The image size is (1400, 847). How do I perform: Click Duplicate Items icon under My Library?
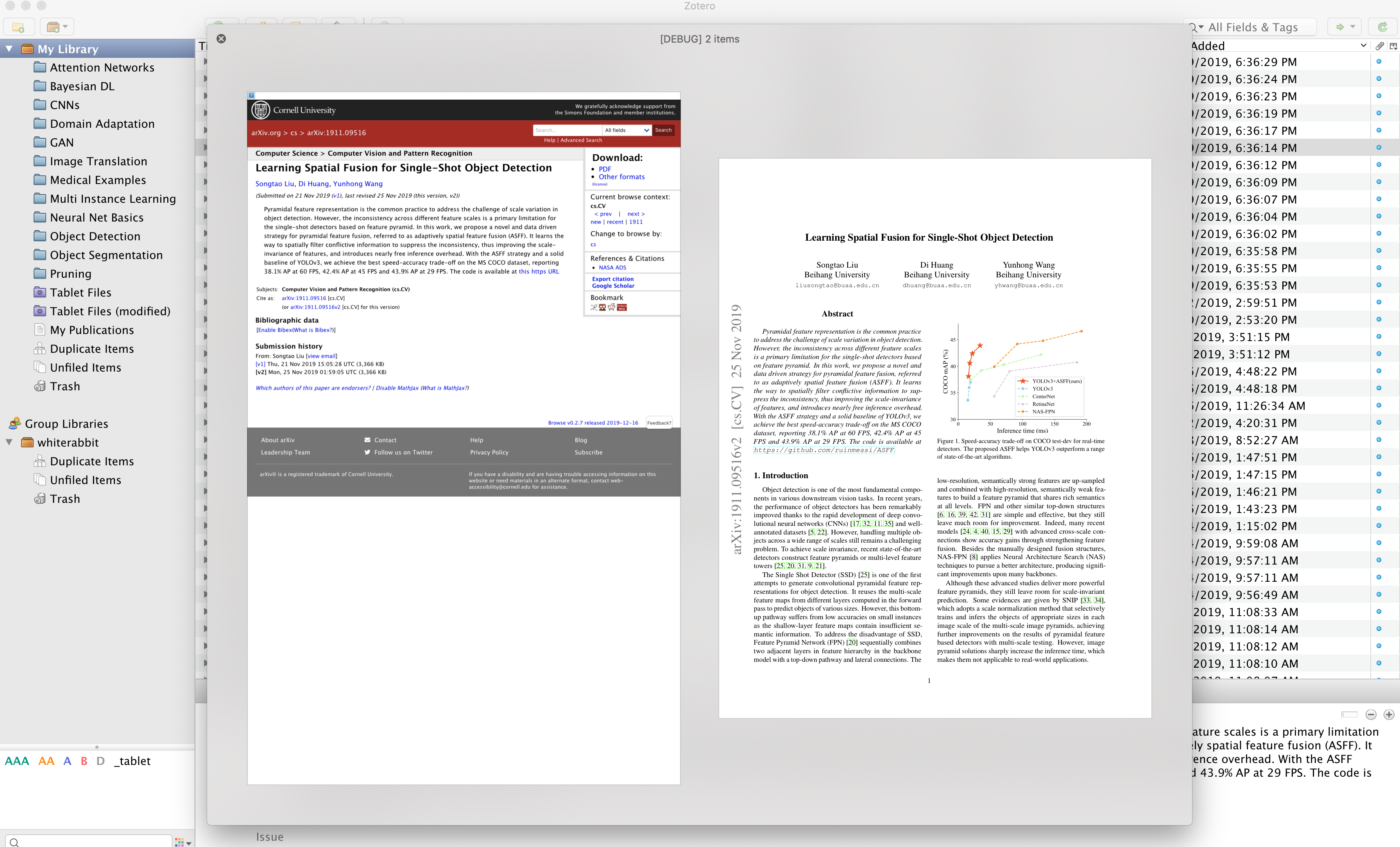pos(40,348)
